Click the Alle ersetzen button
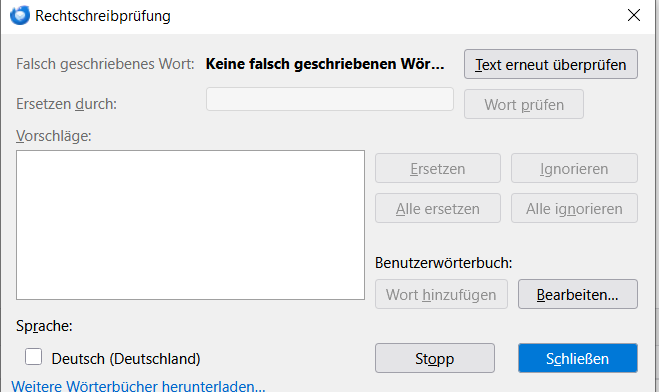Screen dimensions: 659x392 pyautogui.click(x=438, y=208)
